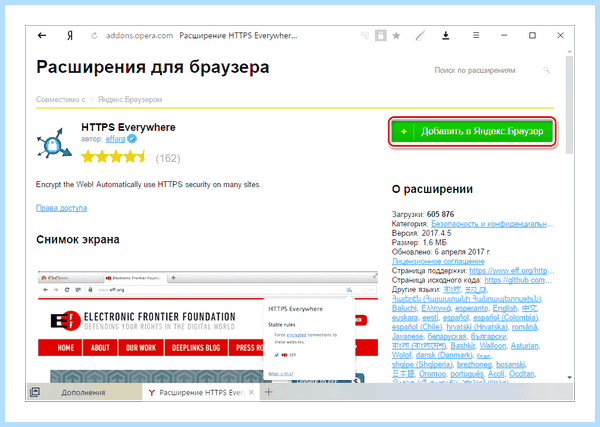This screenshot has width=600, height=427.
Task: Maximize the browser window
Action: (532, 35)
